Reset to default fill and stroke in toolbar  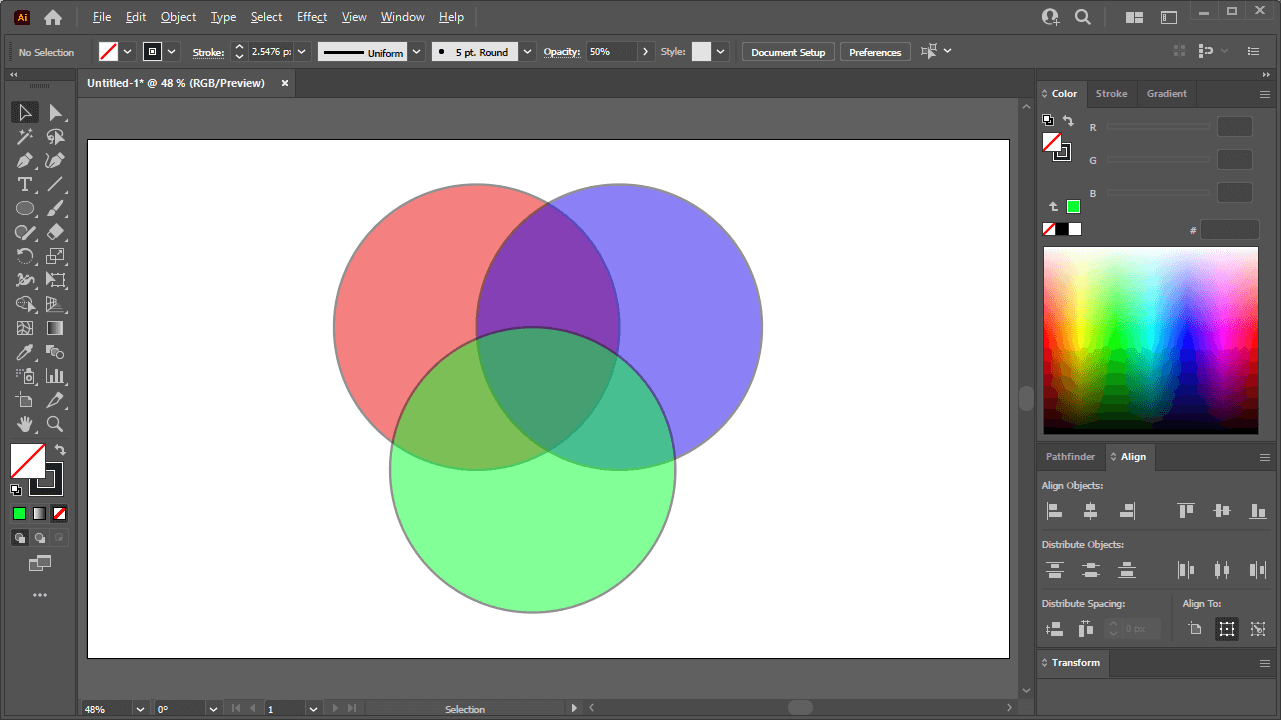click(16, 490)
